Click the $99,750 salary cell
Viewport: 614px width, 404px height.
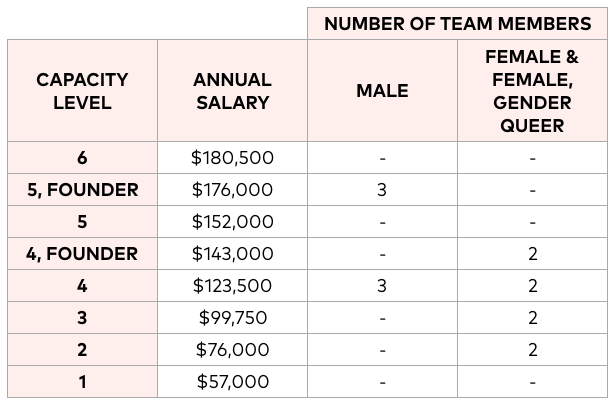point(233,317)
